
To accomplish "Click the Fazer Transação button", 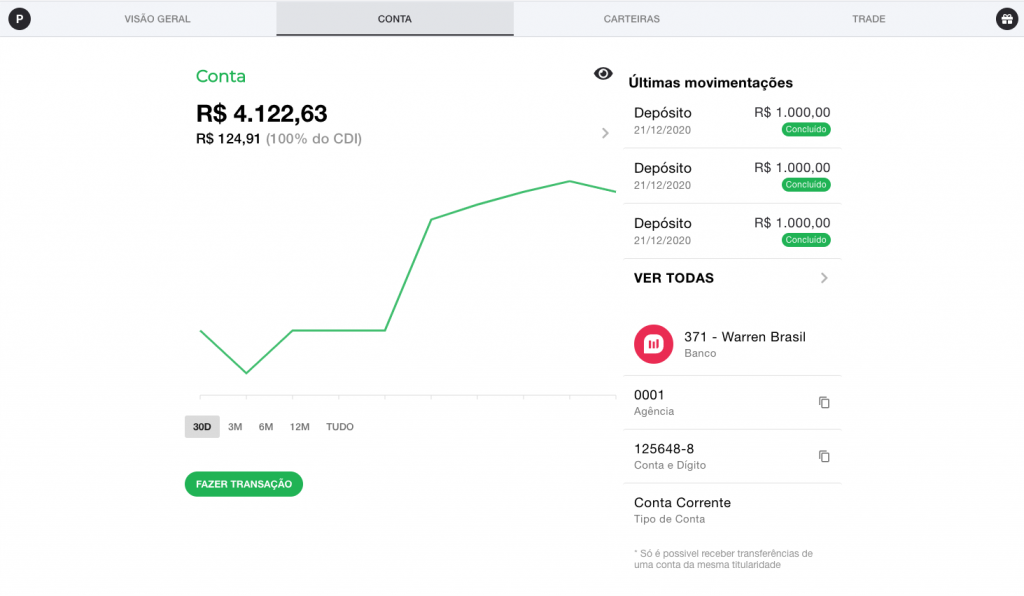I will tap(243, 484).
